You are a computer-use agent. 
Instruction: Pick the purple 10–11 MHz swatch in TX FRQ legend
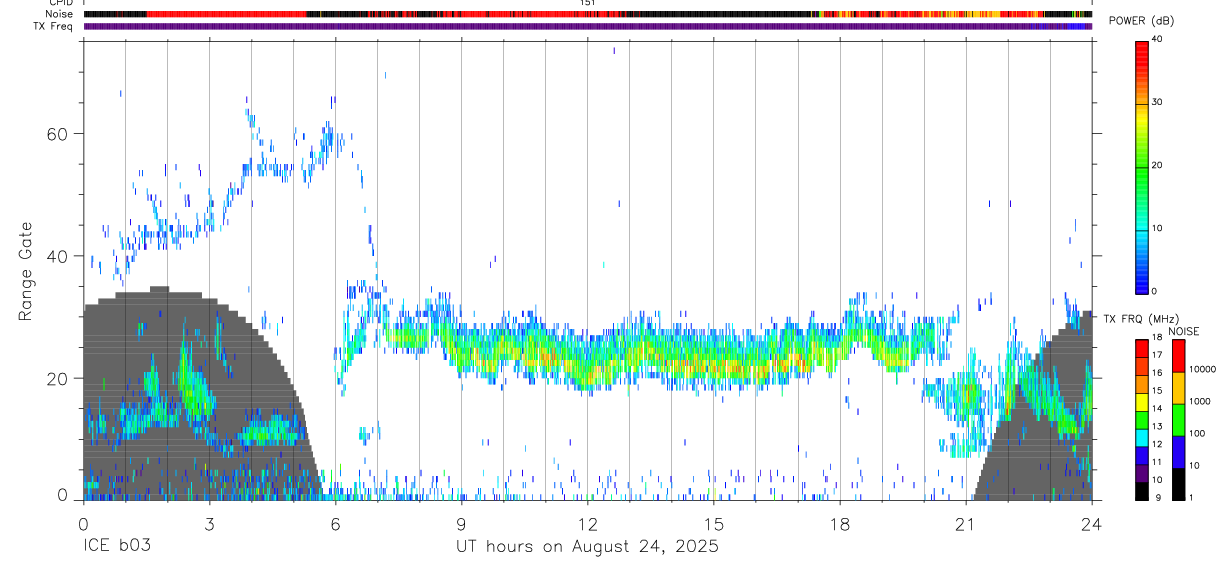(1142, 472)
